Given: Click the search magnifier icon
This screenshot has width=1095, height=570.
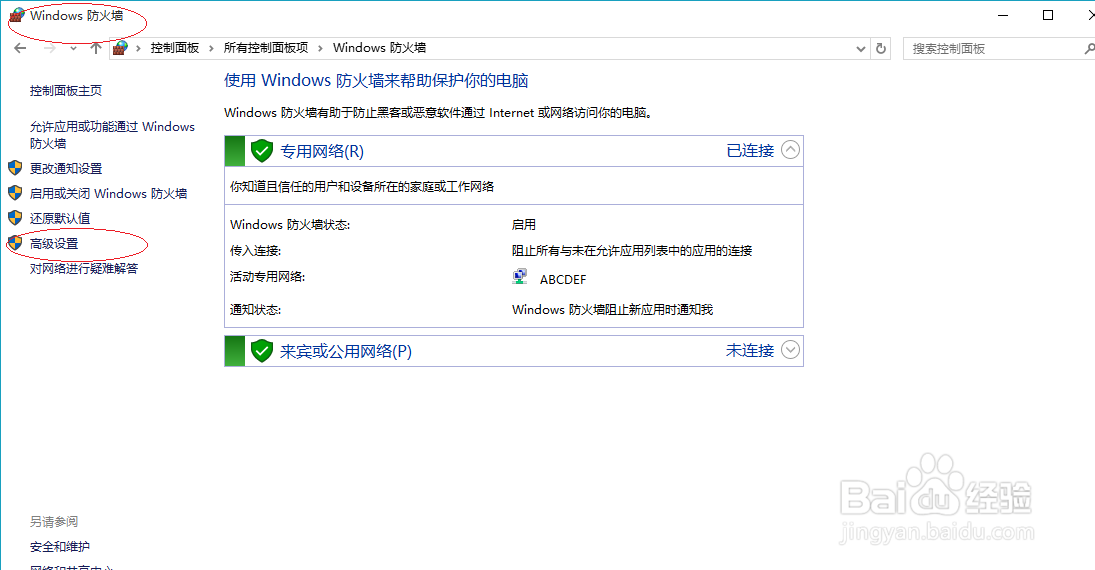Looking at the screenshot, I should [x=1089, y=48].
